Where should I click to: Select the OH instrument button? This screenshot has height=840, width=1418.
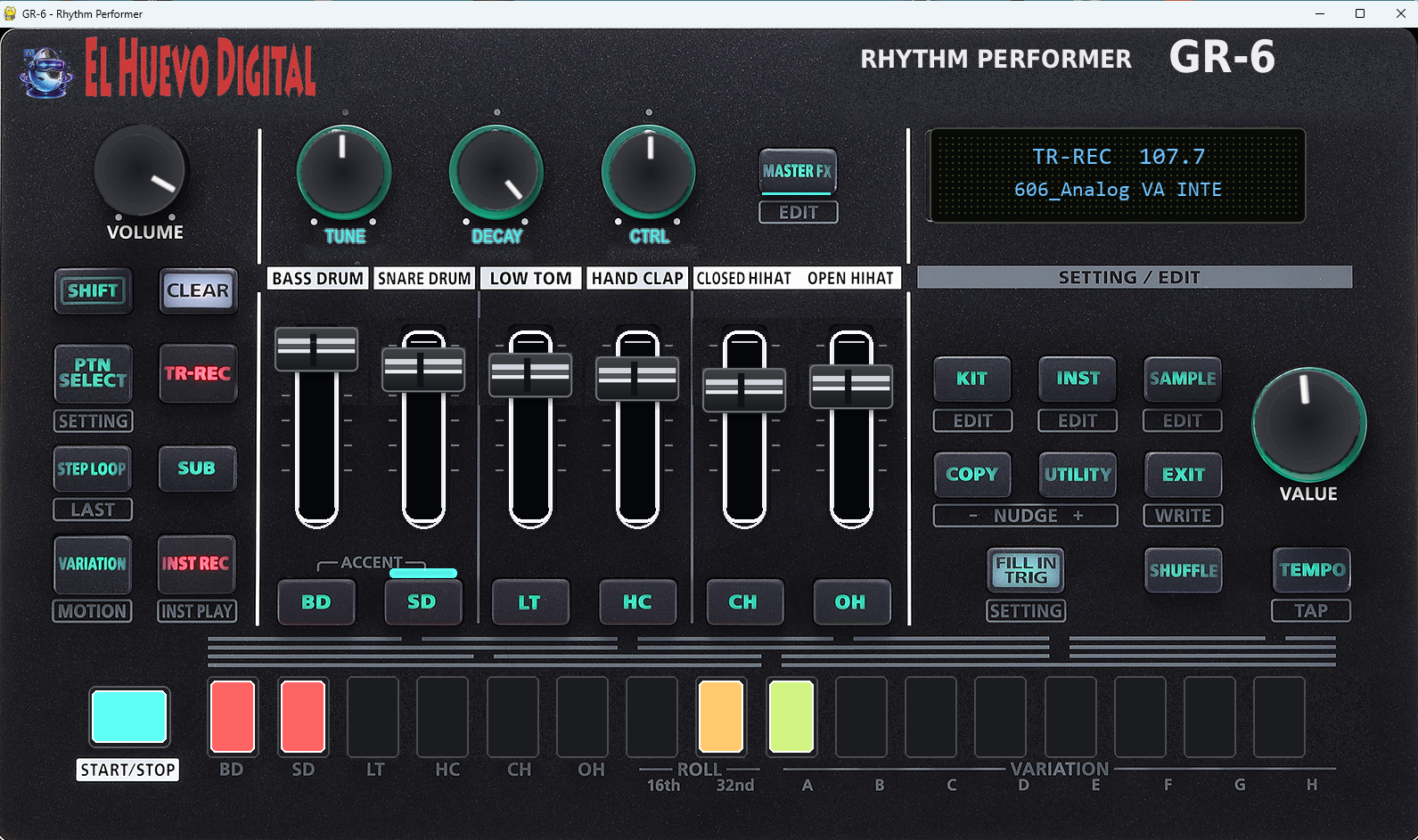pos(851,602)
